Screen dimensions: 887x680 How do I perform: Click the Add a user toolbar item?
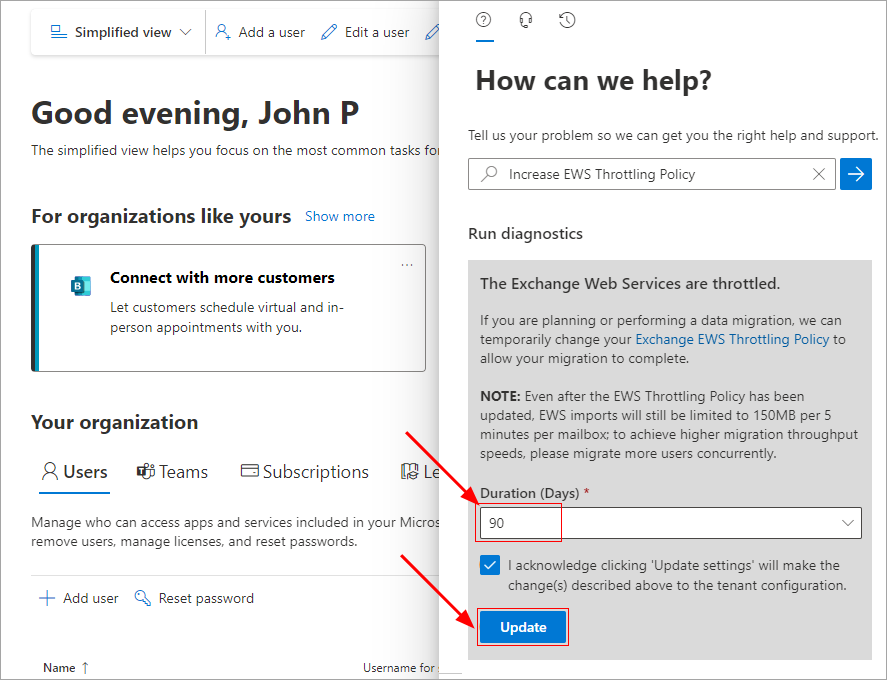click(260, 32)
